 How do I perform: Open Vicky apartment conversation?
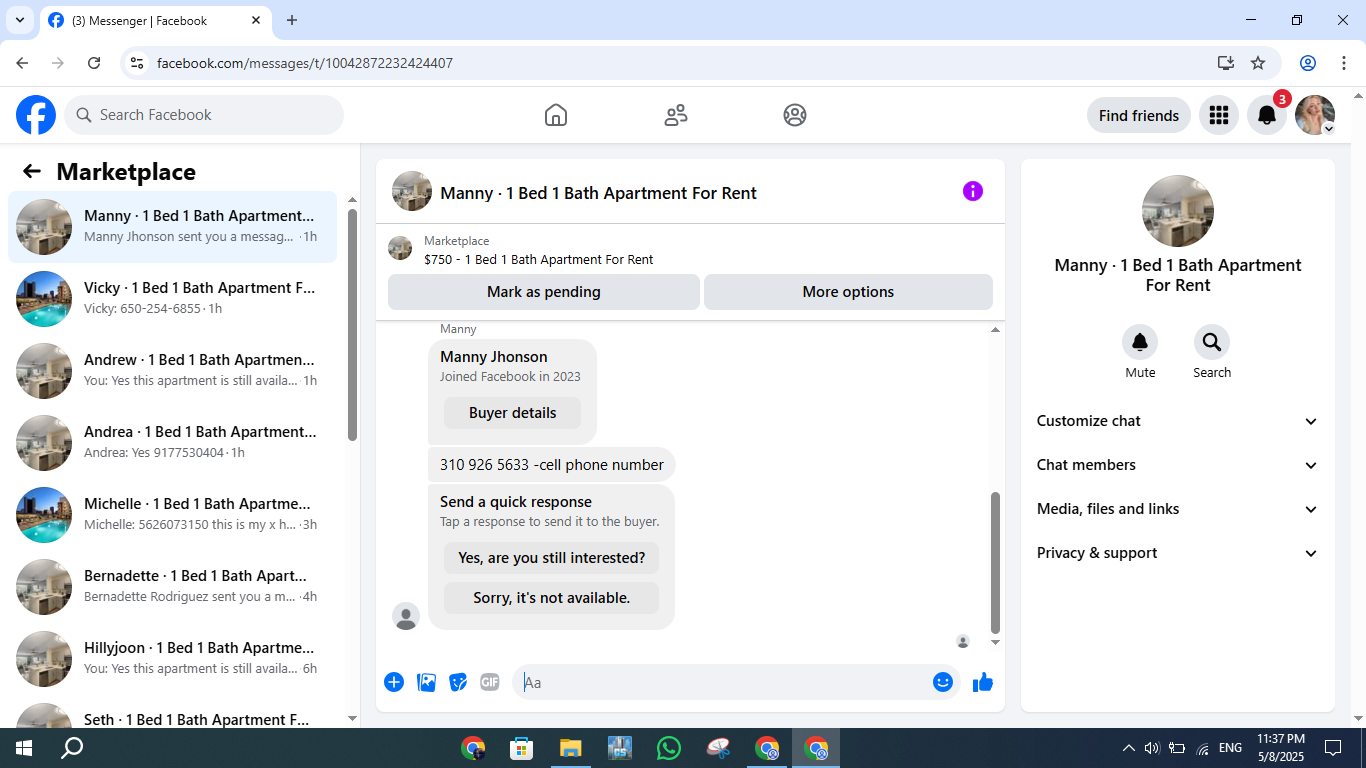tap(173, 299)
